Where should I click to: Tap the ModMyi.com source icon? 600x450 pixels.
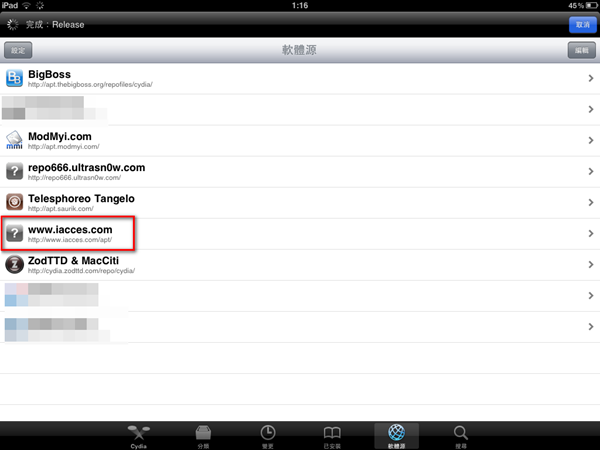(x=14, y=140)
